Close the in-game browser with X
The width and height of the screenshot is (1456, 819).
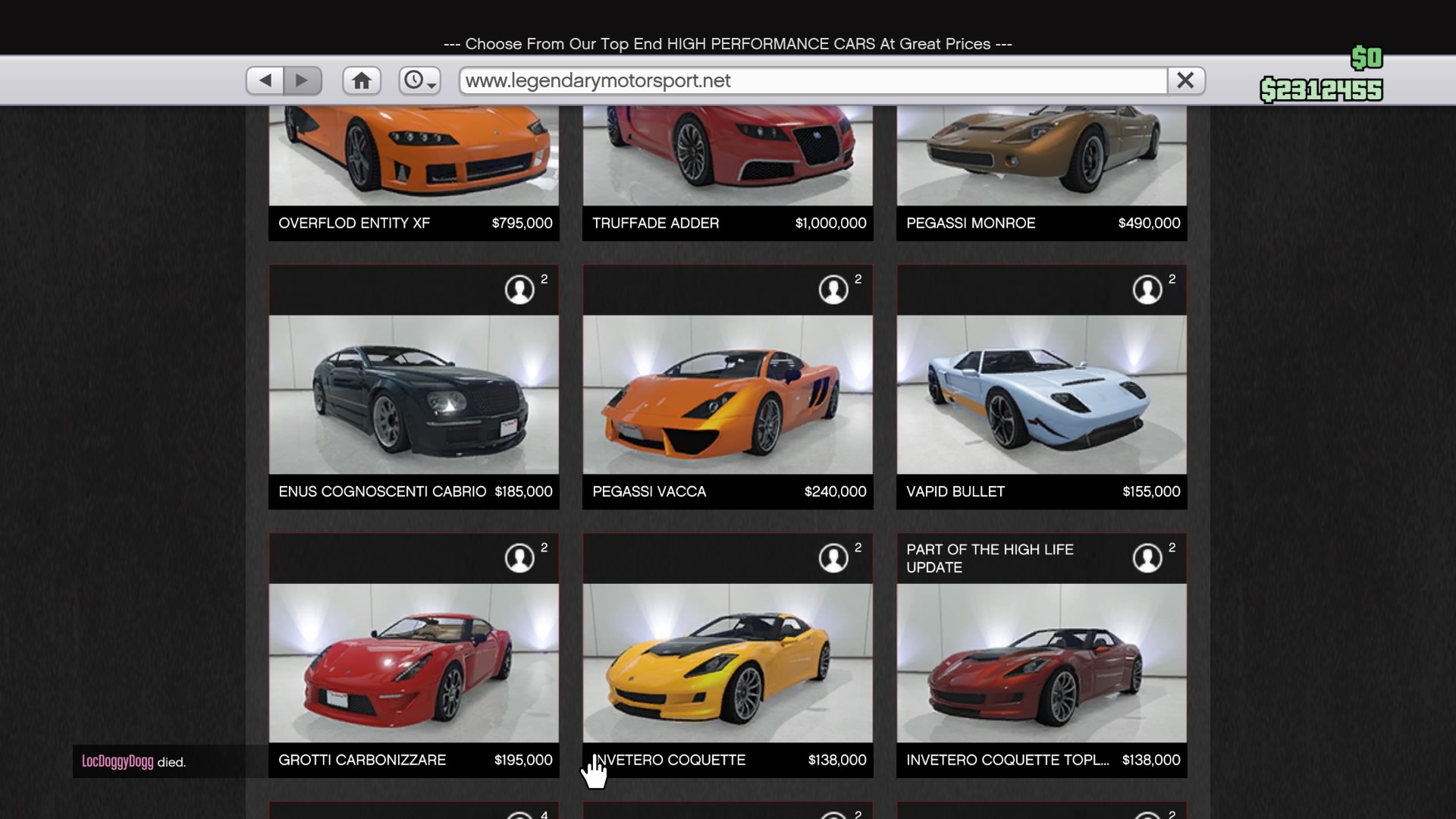1186,80
